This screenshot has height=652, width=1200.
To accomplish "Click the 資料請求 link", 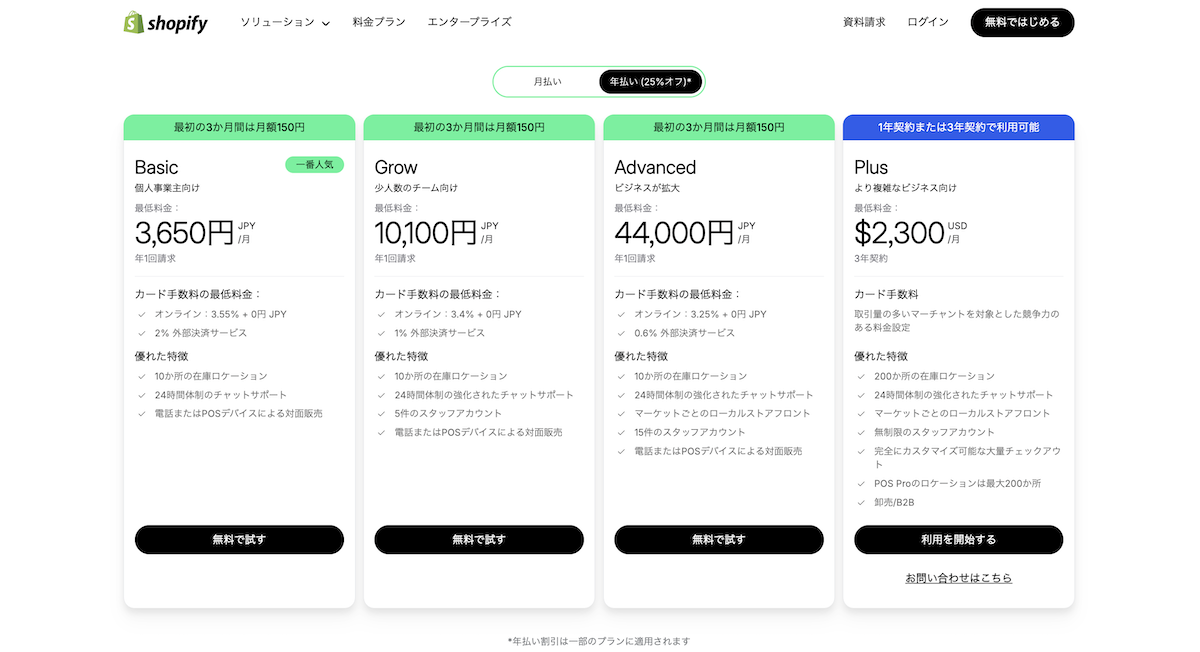I will pos(864,22).
